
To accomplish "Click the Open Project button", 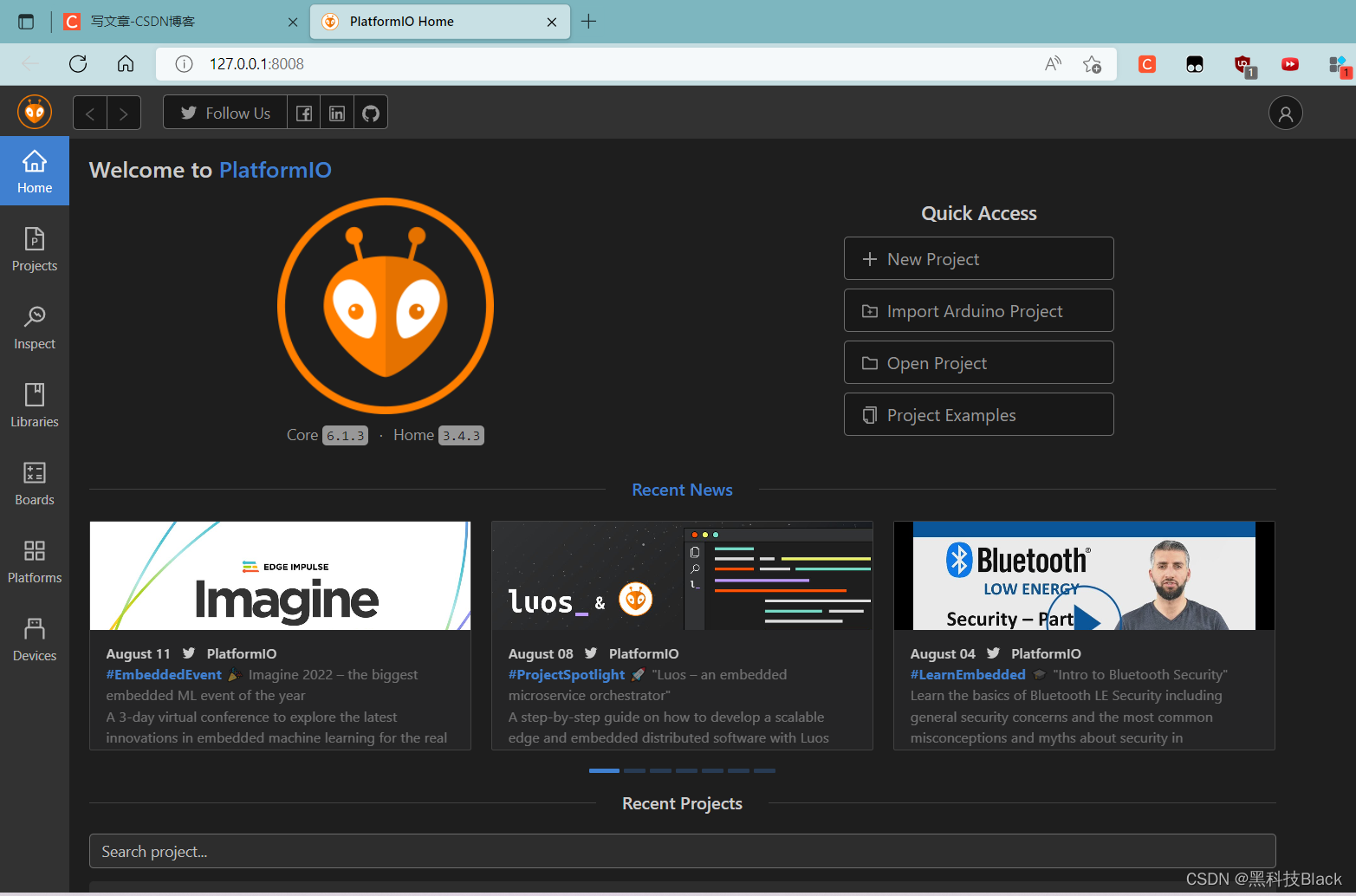I will 979,362.
